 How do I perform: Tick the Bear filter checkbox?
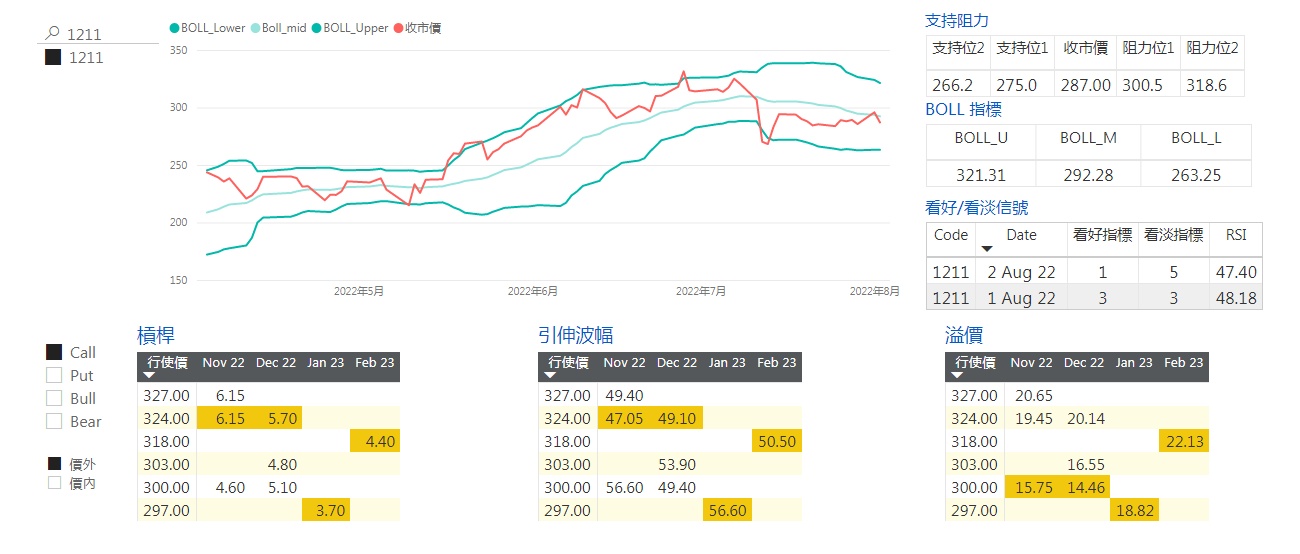pos(54,421)
